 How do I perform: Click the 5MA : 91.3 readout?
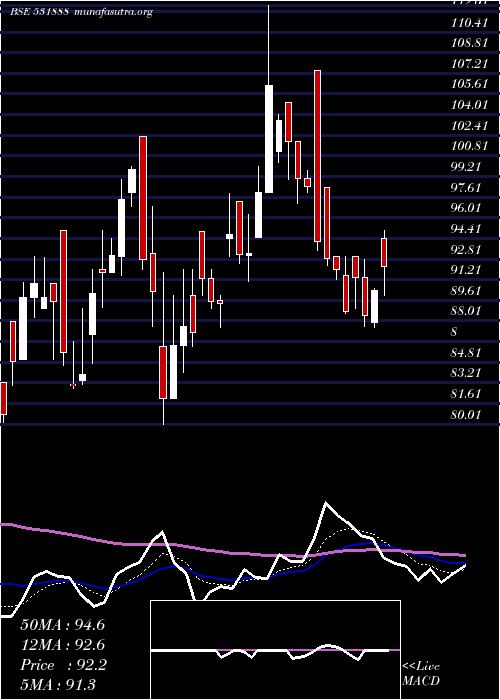(x=58, y=685)
